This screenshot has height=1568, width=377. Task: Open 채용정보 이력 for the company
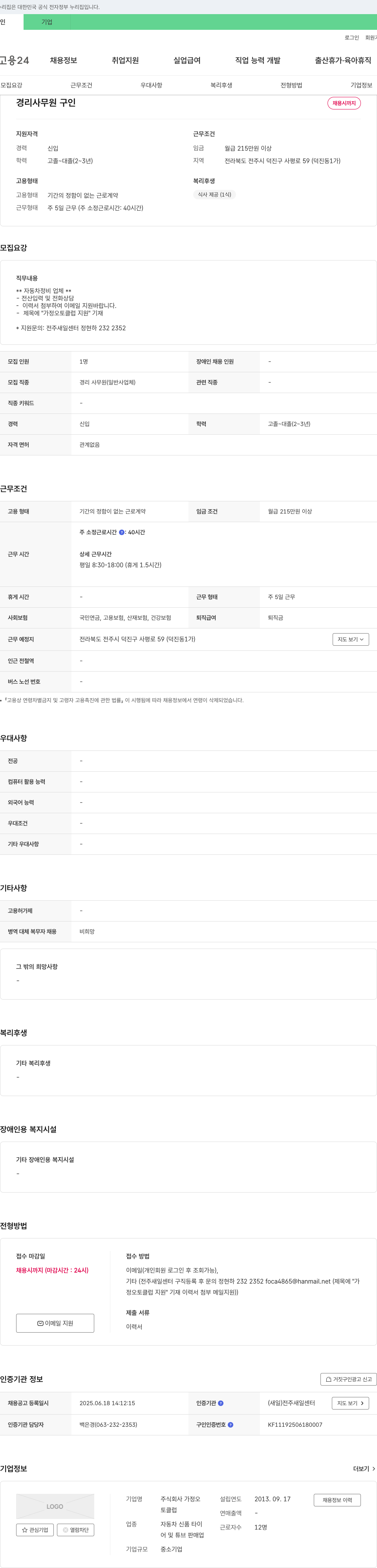(x=337, y=1500)
